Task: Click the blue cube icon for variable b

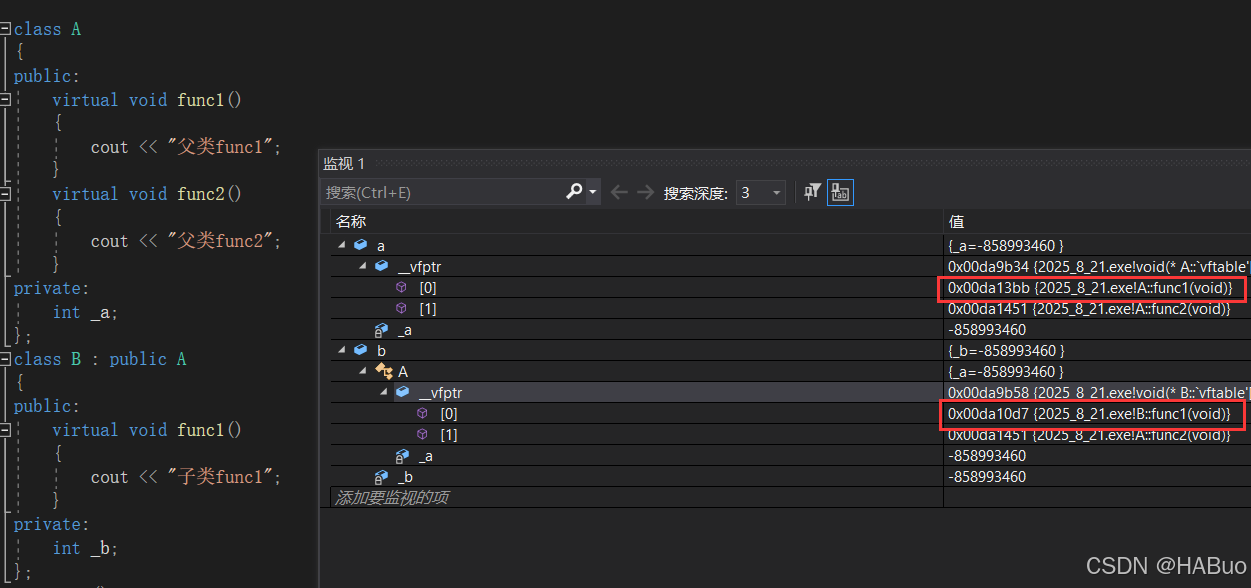Action: (x=360, y=351)
